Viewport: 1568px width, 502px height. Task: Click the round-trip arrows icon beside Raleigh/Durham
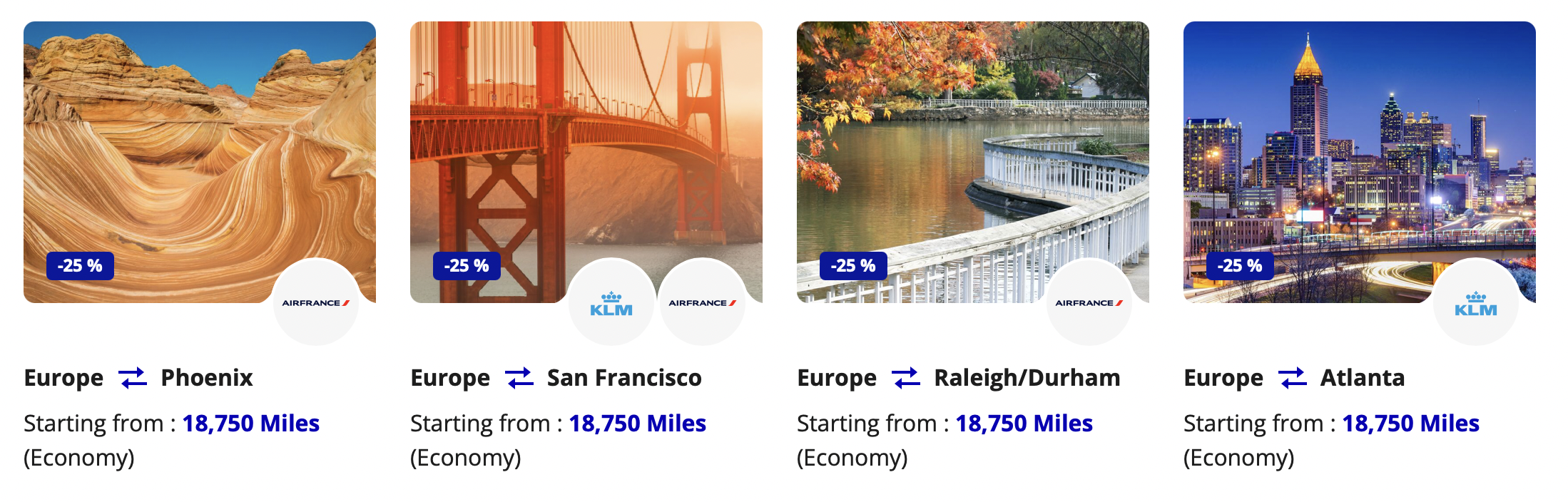(906, 377)
